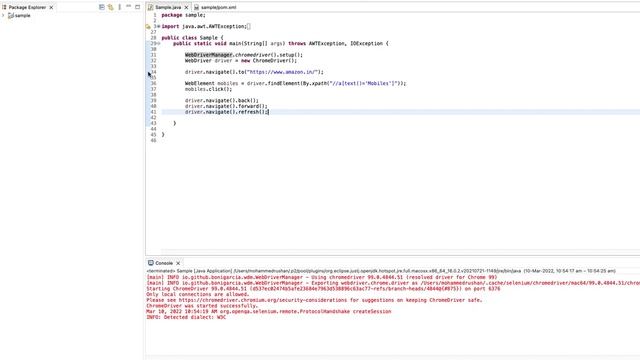The height and width of the screenshot is (360, 640).
Task: Open Package Explorer view menu (three dots)
Action: point(120,7)
